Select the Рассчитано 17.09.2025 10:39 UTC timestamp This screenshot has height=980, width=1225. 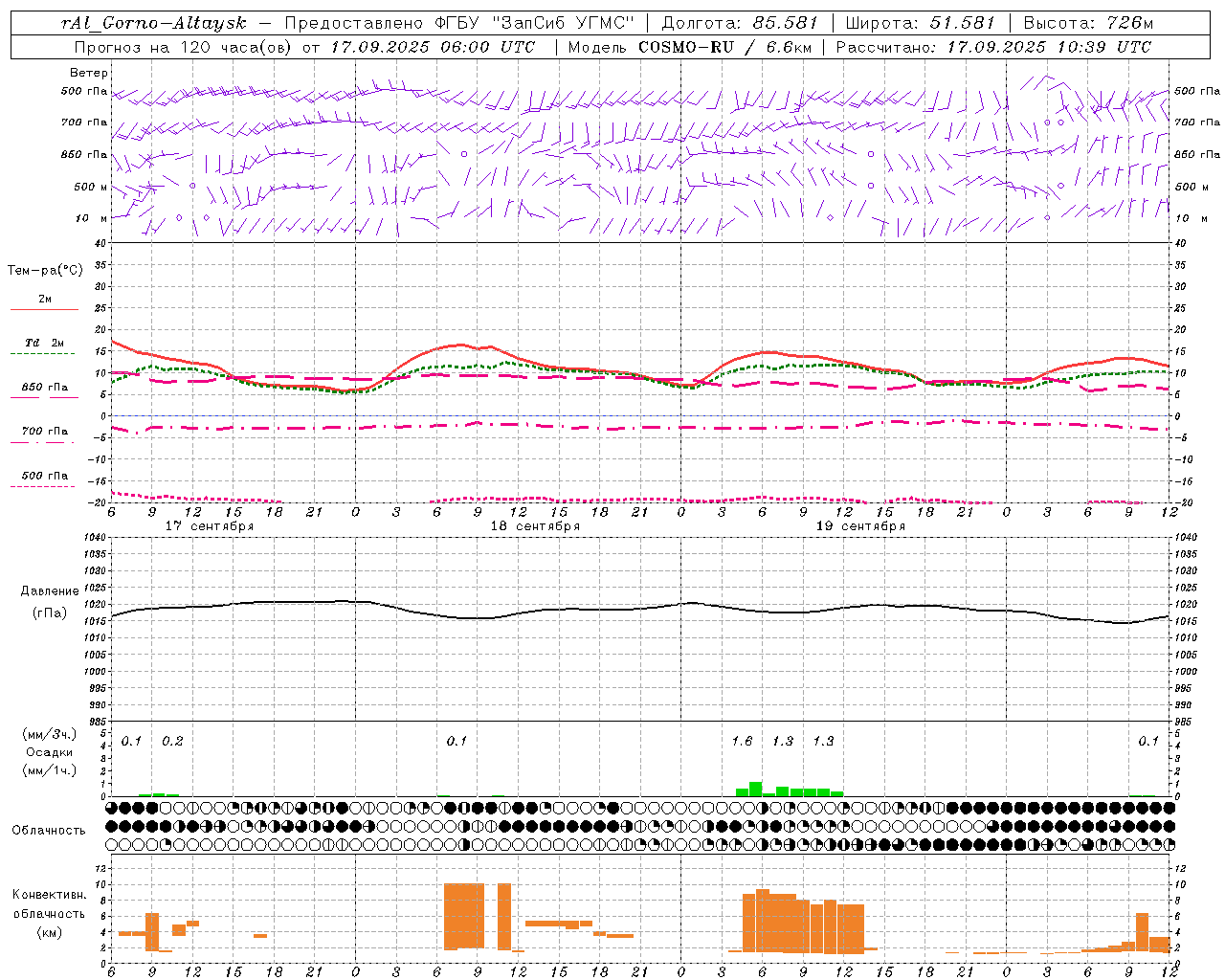[x=993, y=47]
